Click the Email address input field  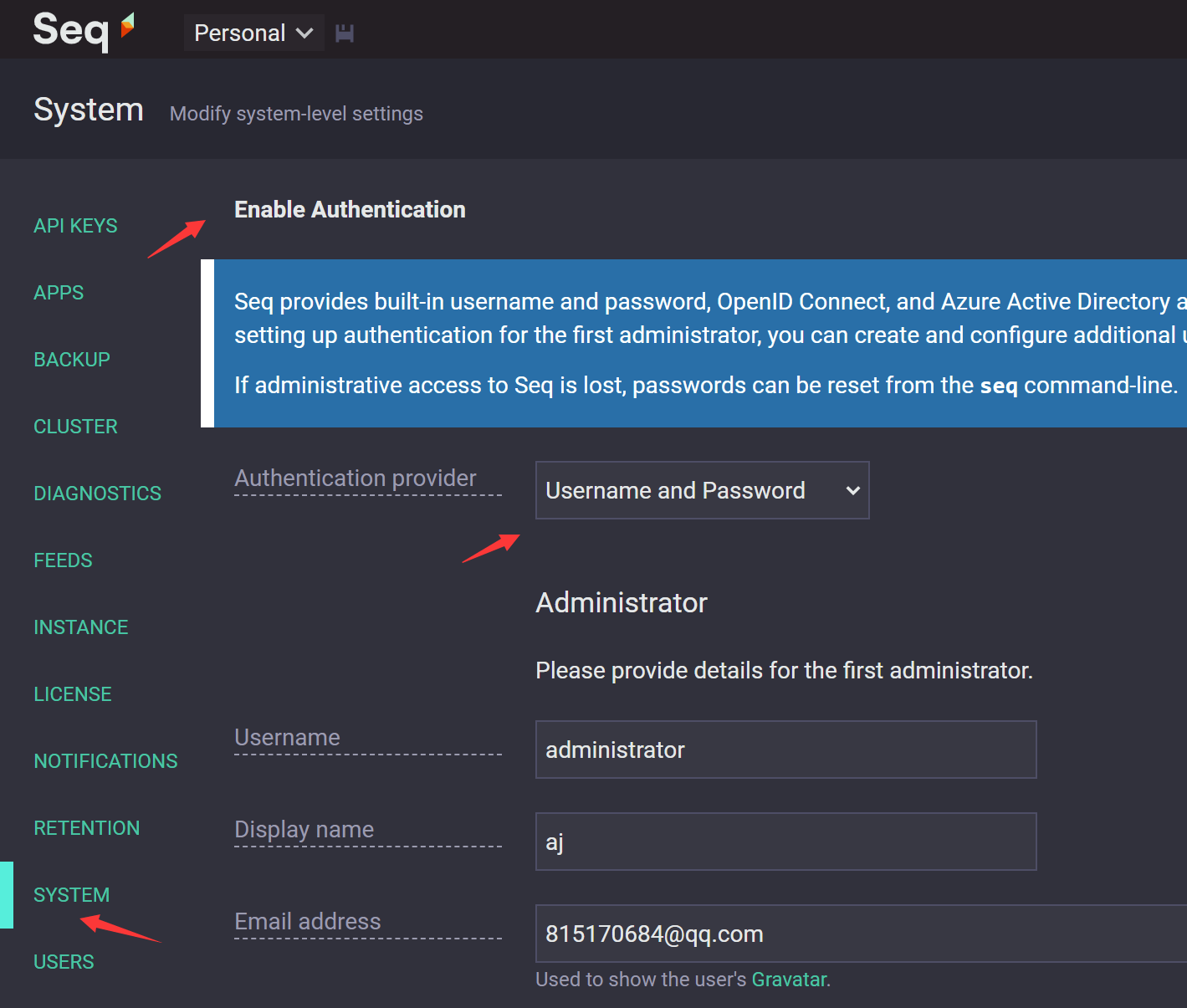861,934
